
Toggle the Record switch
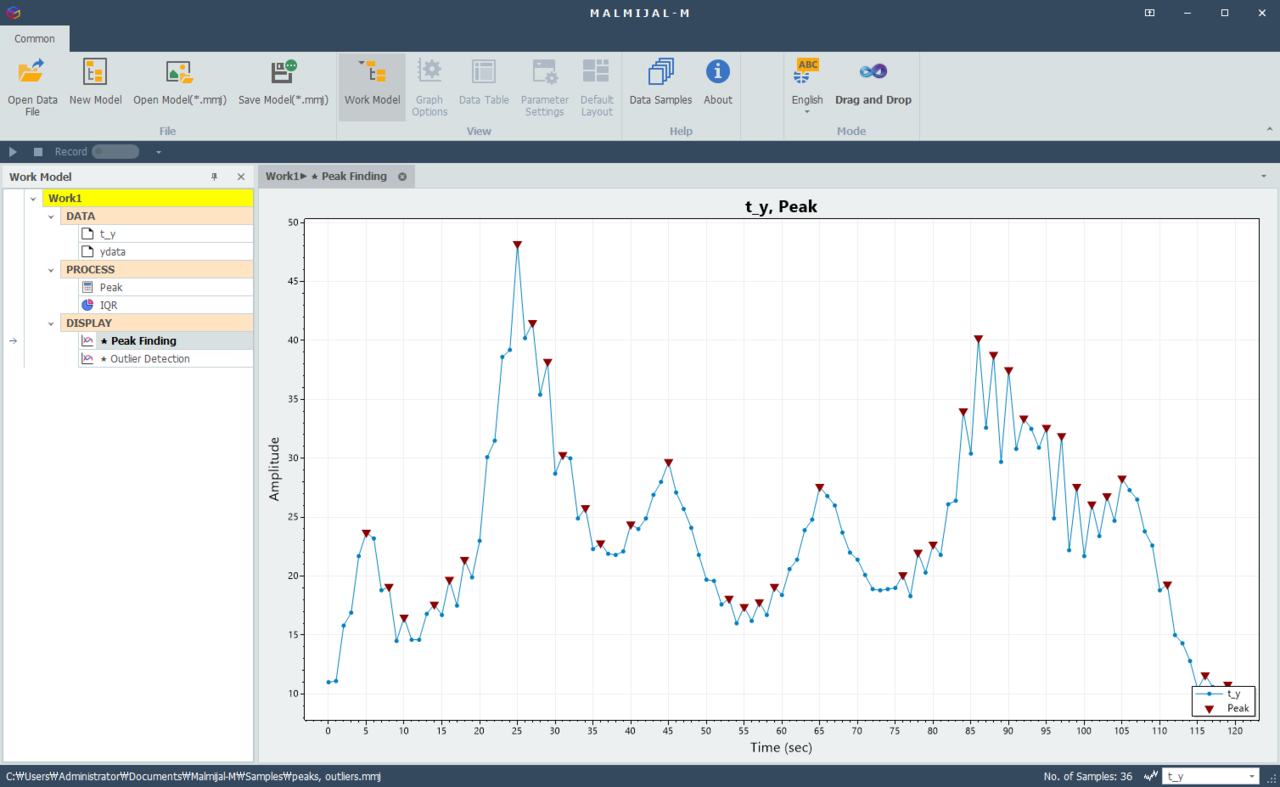coord(115,152)
